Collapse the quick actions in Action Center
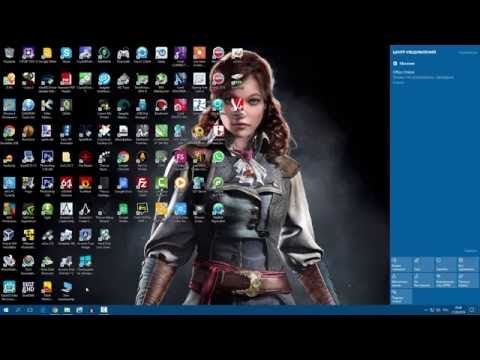 471,251
